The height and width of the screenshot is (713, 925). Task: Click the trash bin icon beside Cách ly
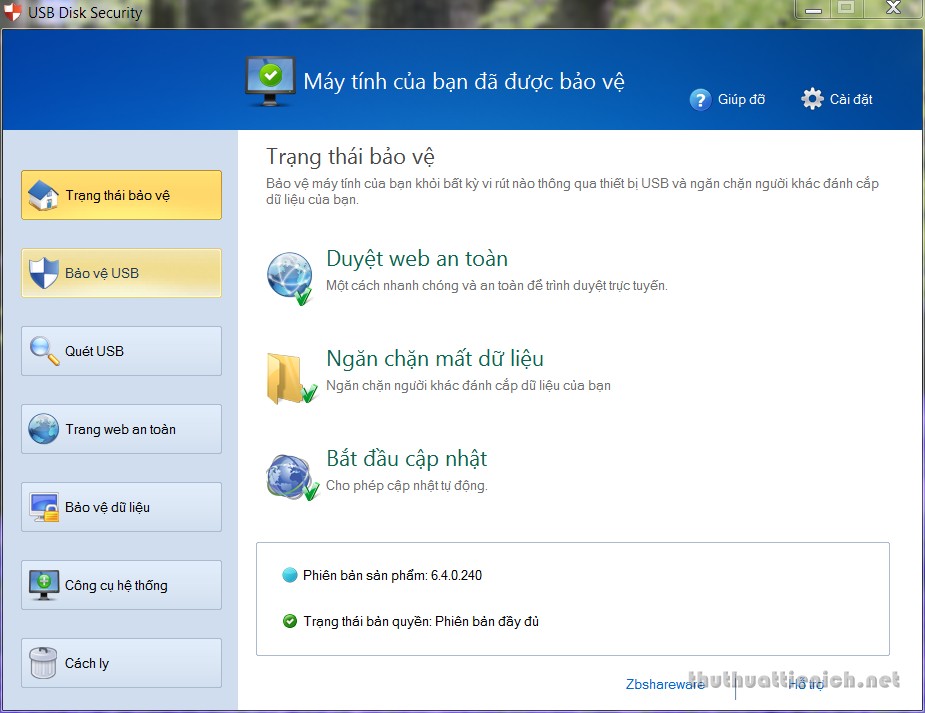43,663
